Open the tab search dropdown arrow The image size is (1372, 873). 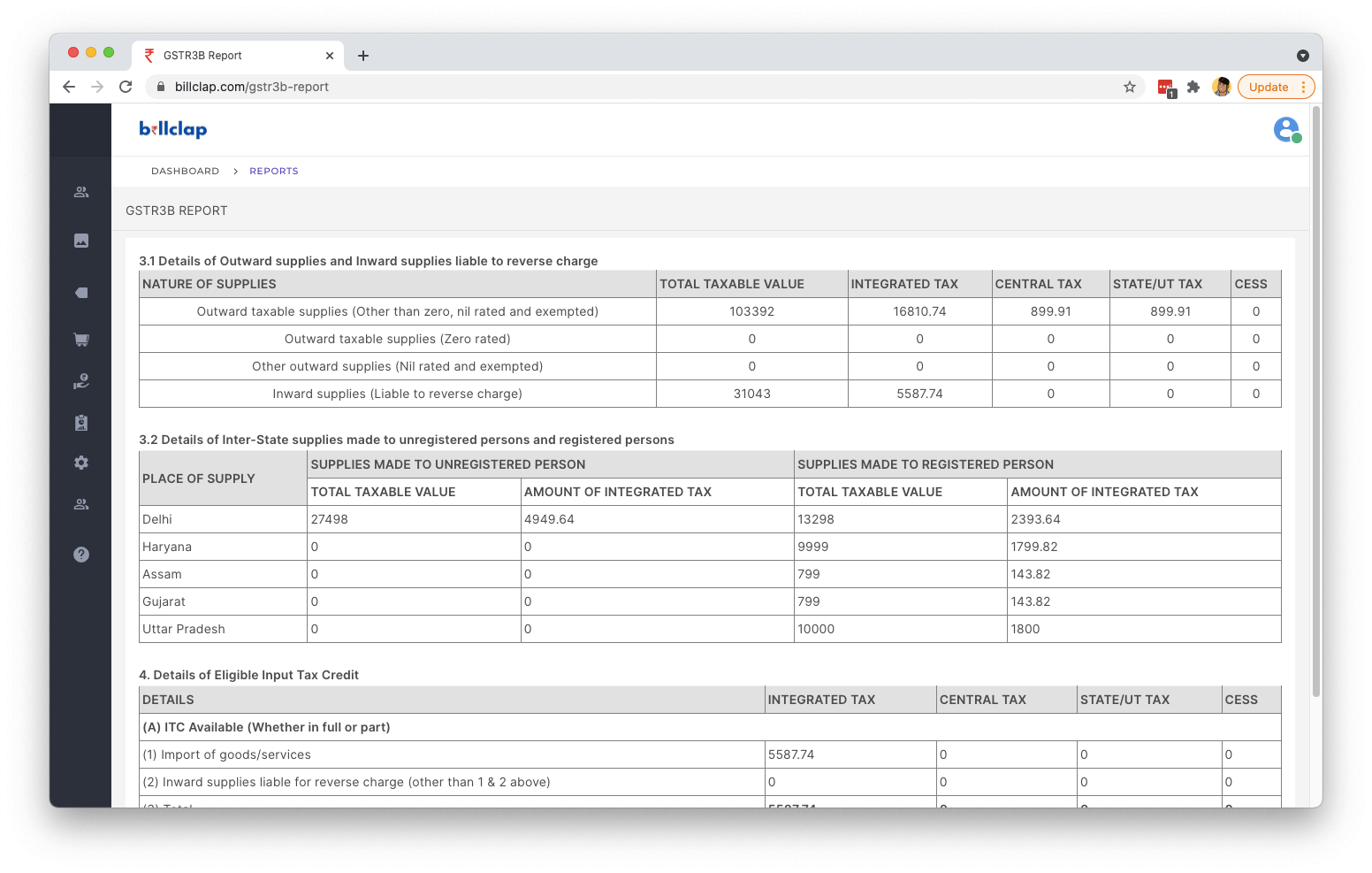[1303, 56]
